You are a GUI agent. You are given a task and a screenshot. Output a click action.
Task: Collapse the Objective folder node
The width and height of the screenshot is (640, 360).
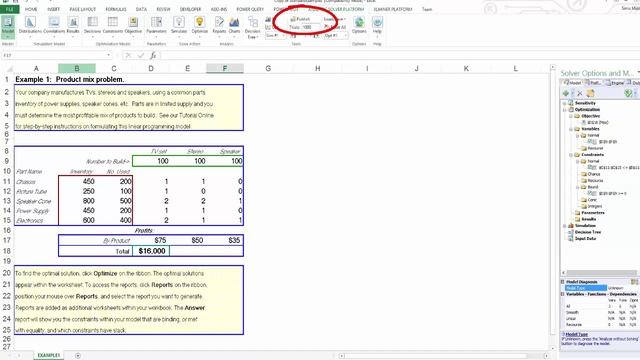coord(571,116)
